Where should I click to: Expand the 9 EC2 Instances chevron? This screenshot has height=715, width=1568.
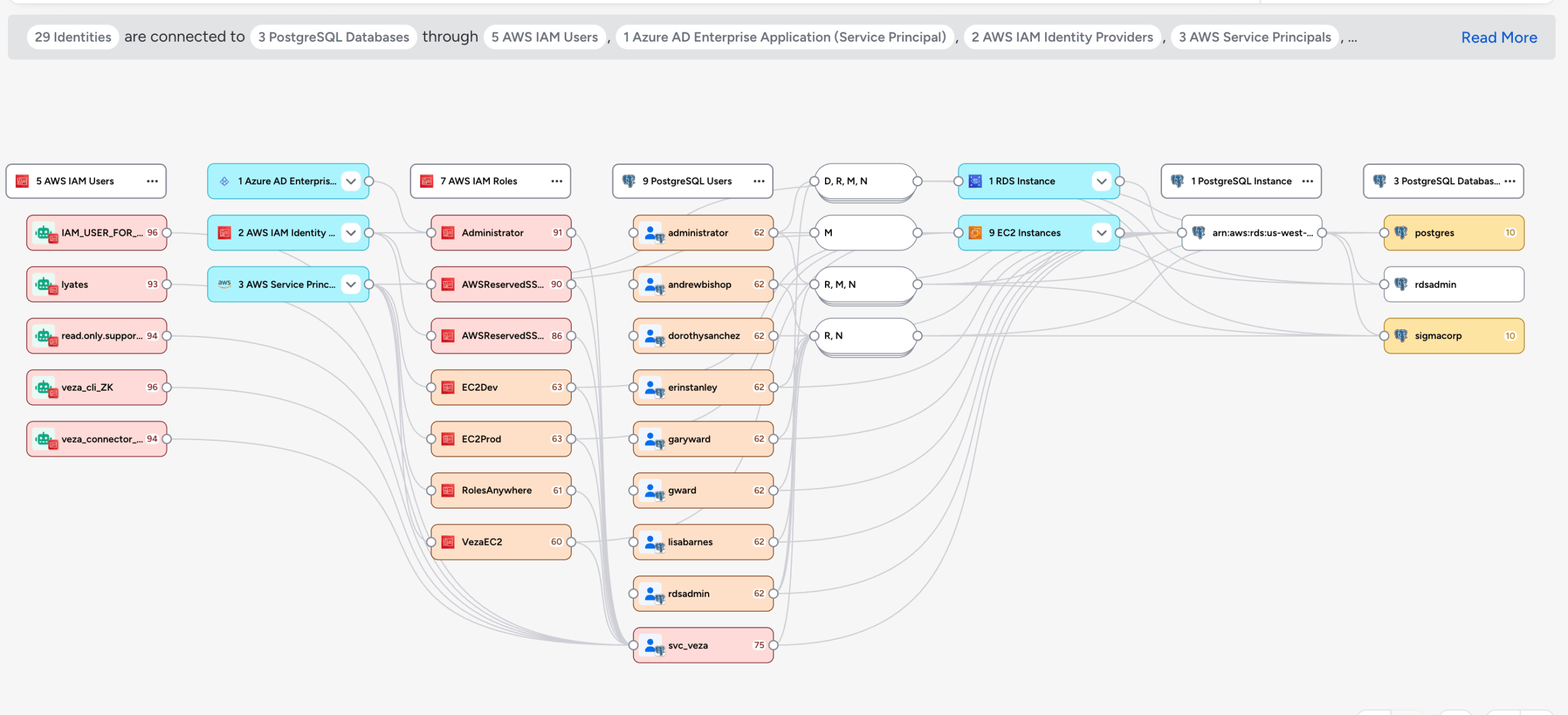coord(1101,233)
